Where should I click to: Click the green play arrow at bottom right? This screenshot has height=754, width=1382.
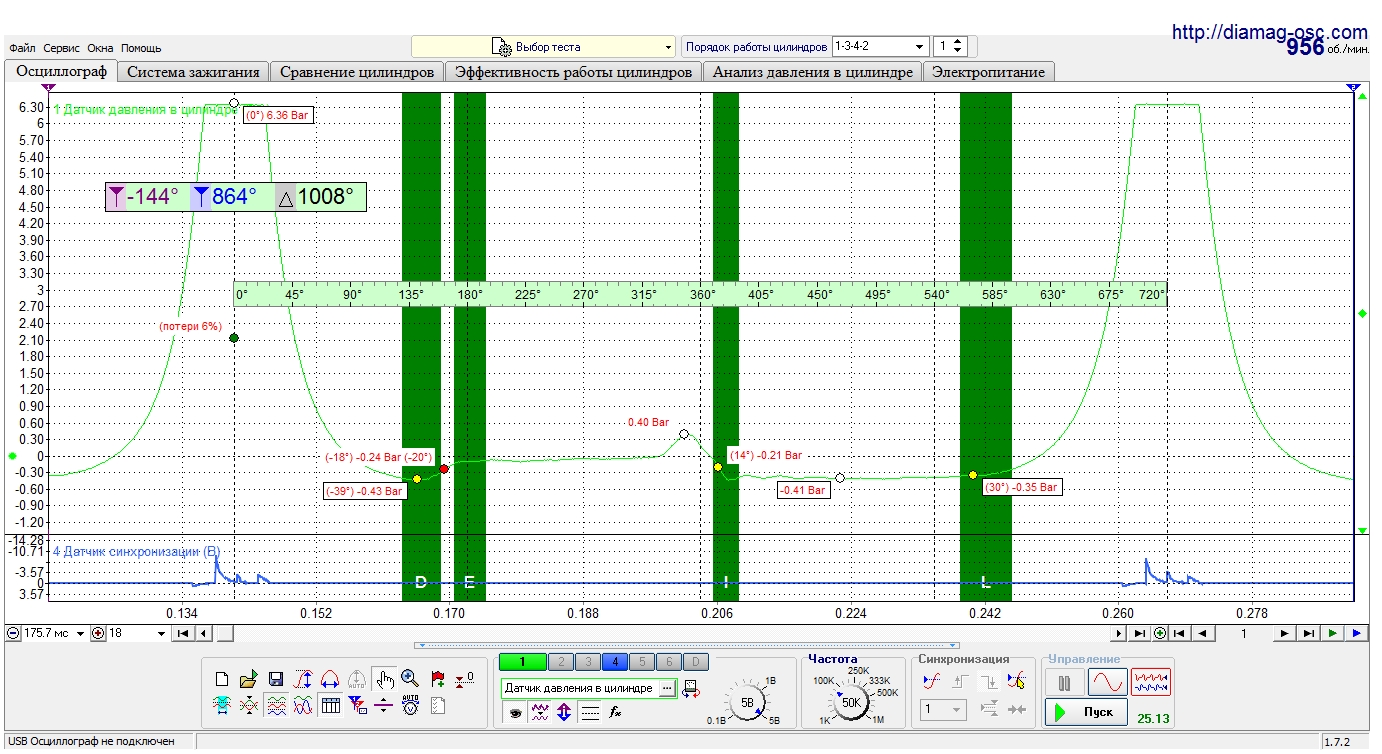(x=1332, y=633)
